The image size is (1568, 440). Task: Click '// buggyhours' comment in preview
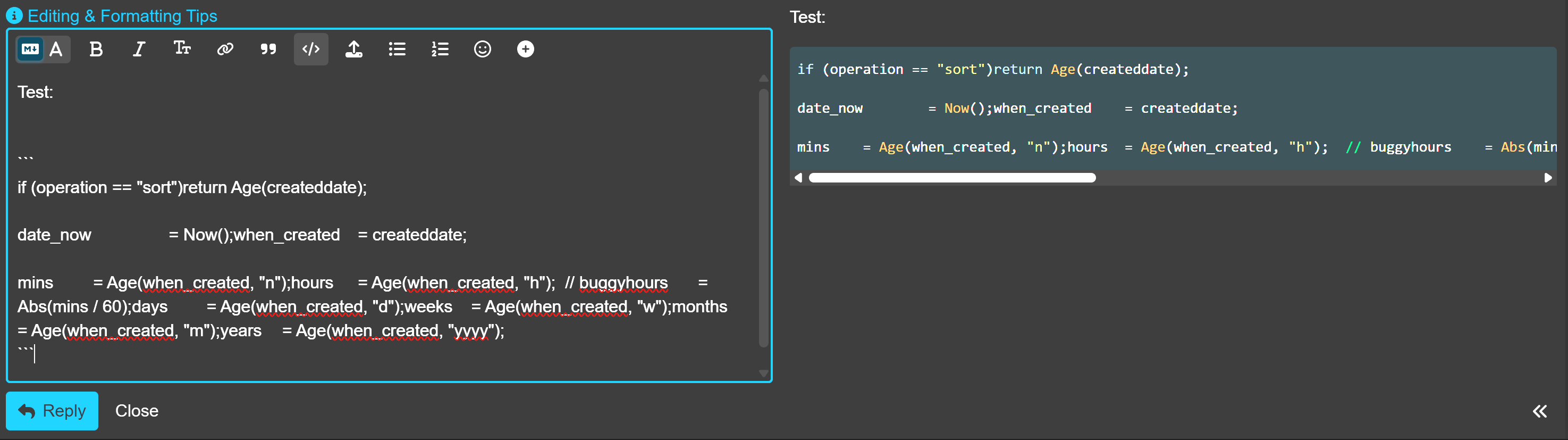click(1398, 147)
